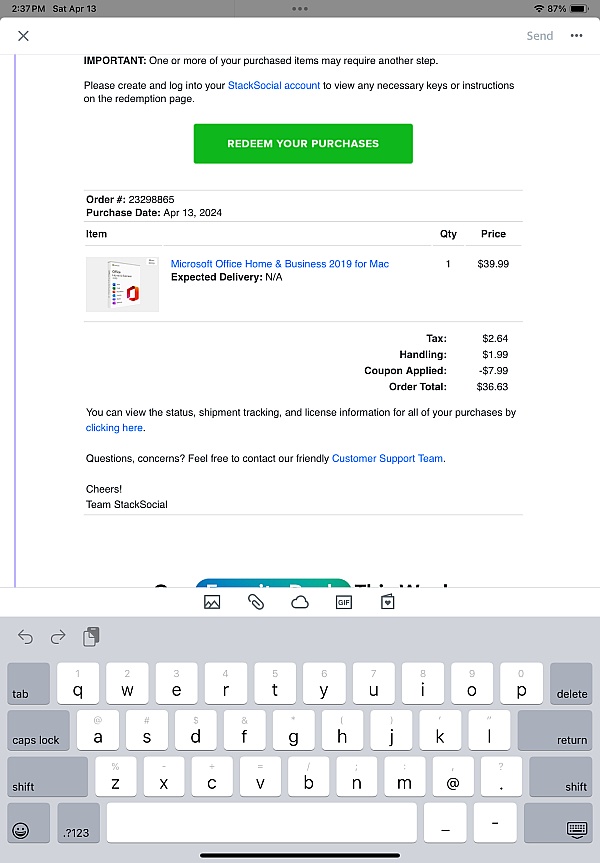The width and height of the screenshot is (600, 863).
Task: Open the more options ellipsis menu
Action: pos(576,36)
